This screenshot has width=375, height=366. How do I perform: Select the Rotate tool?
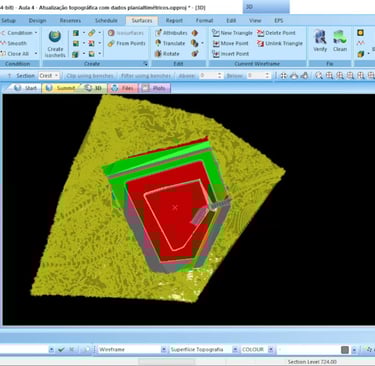[167, 54]
